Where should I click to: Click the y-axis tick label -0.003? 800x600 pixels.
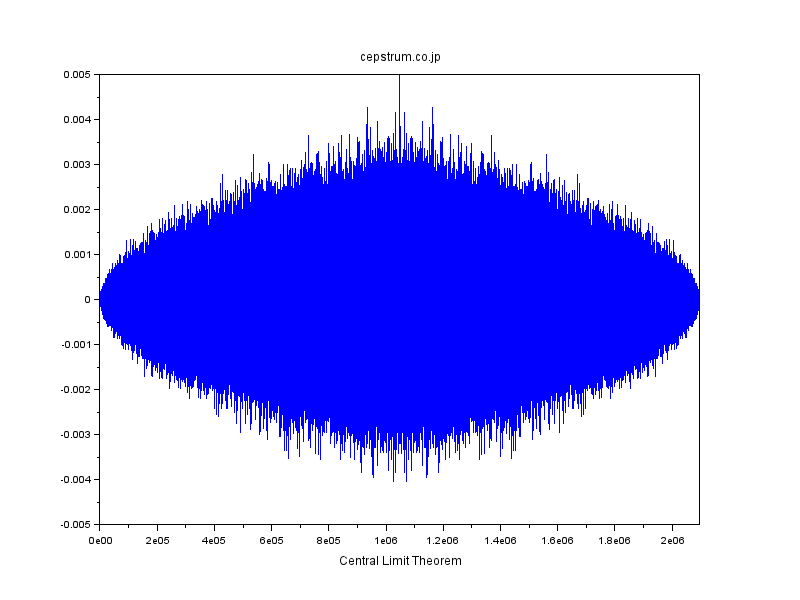(x=76, y=434)
